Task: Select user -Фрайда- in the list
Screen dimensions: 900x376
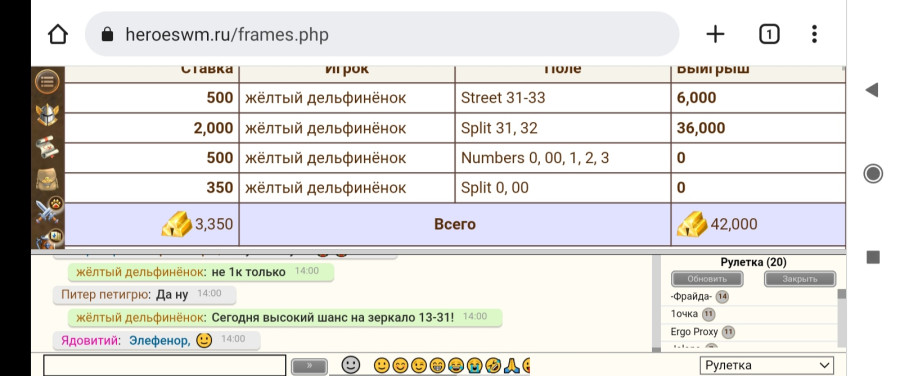Action: pos(691,297)
